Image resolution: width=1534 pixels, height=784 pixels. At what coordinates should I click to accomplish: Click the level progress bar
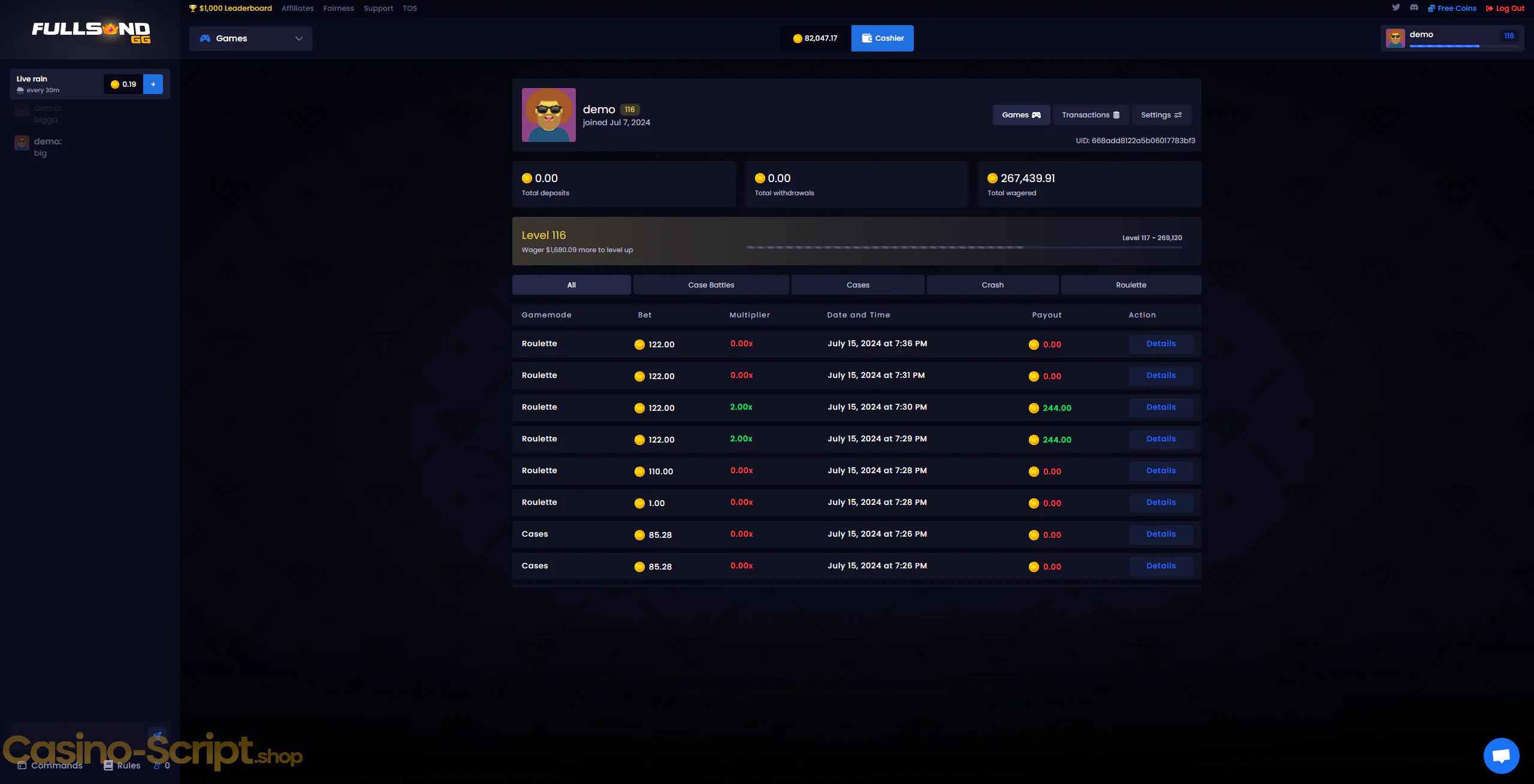(x=964, y=247)
